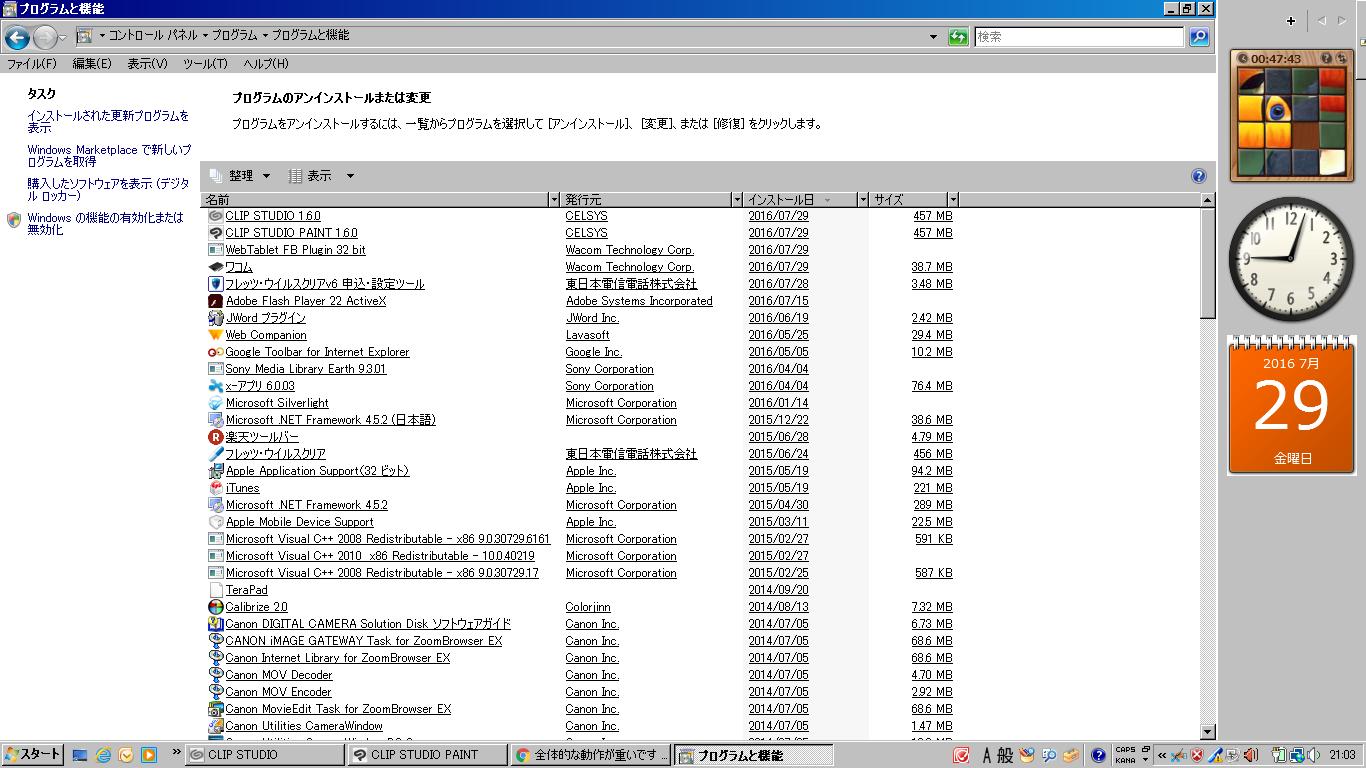Screen dimensions: 1366x768
Task: Add a gadget with the sidebar plus button
Action: 1291,21
